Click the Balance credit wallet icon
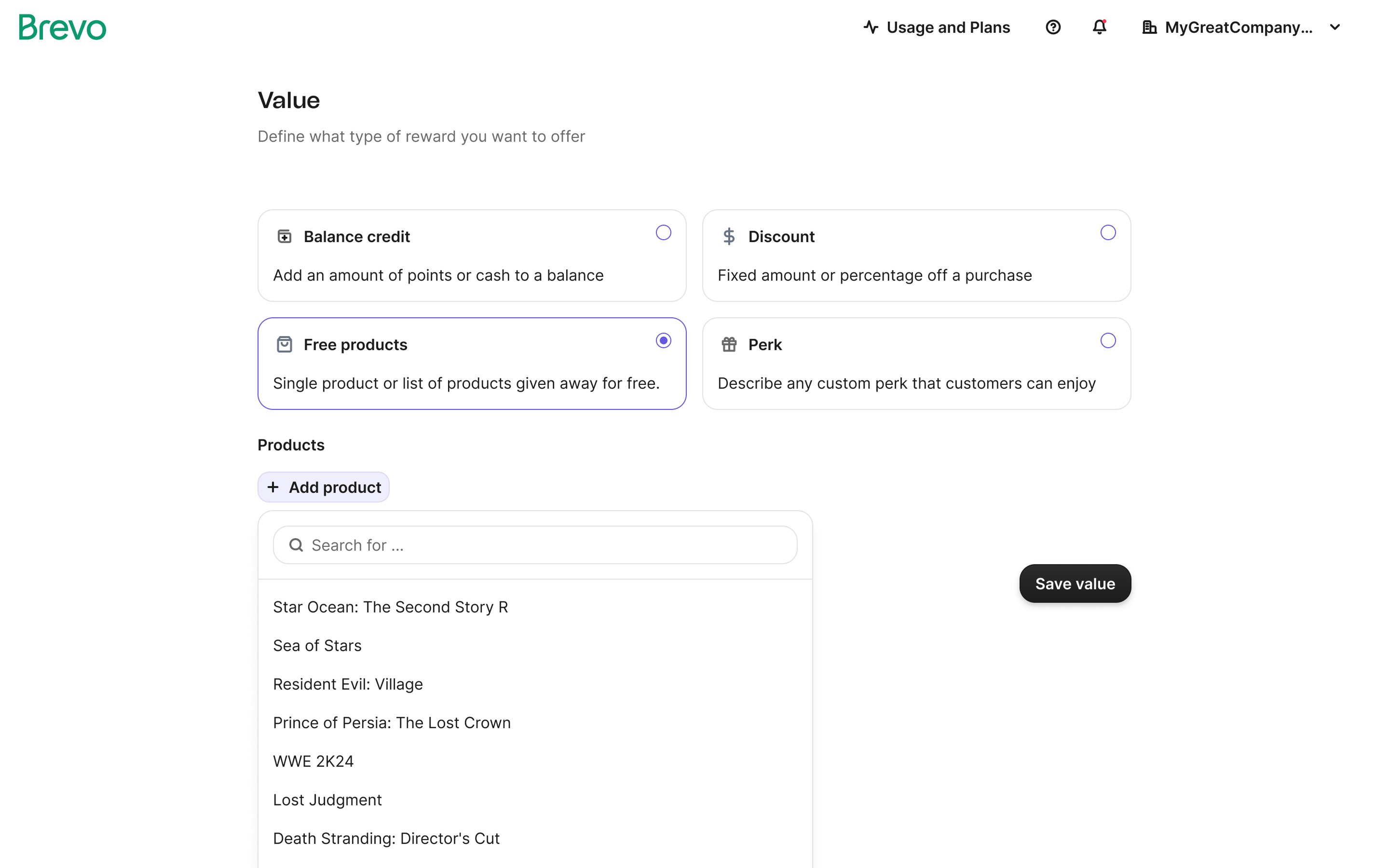Screen dimensions: 1389x868 [285, 236]
